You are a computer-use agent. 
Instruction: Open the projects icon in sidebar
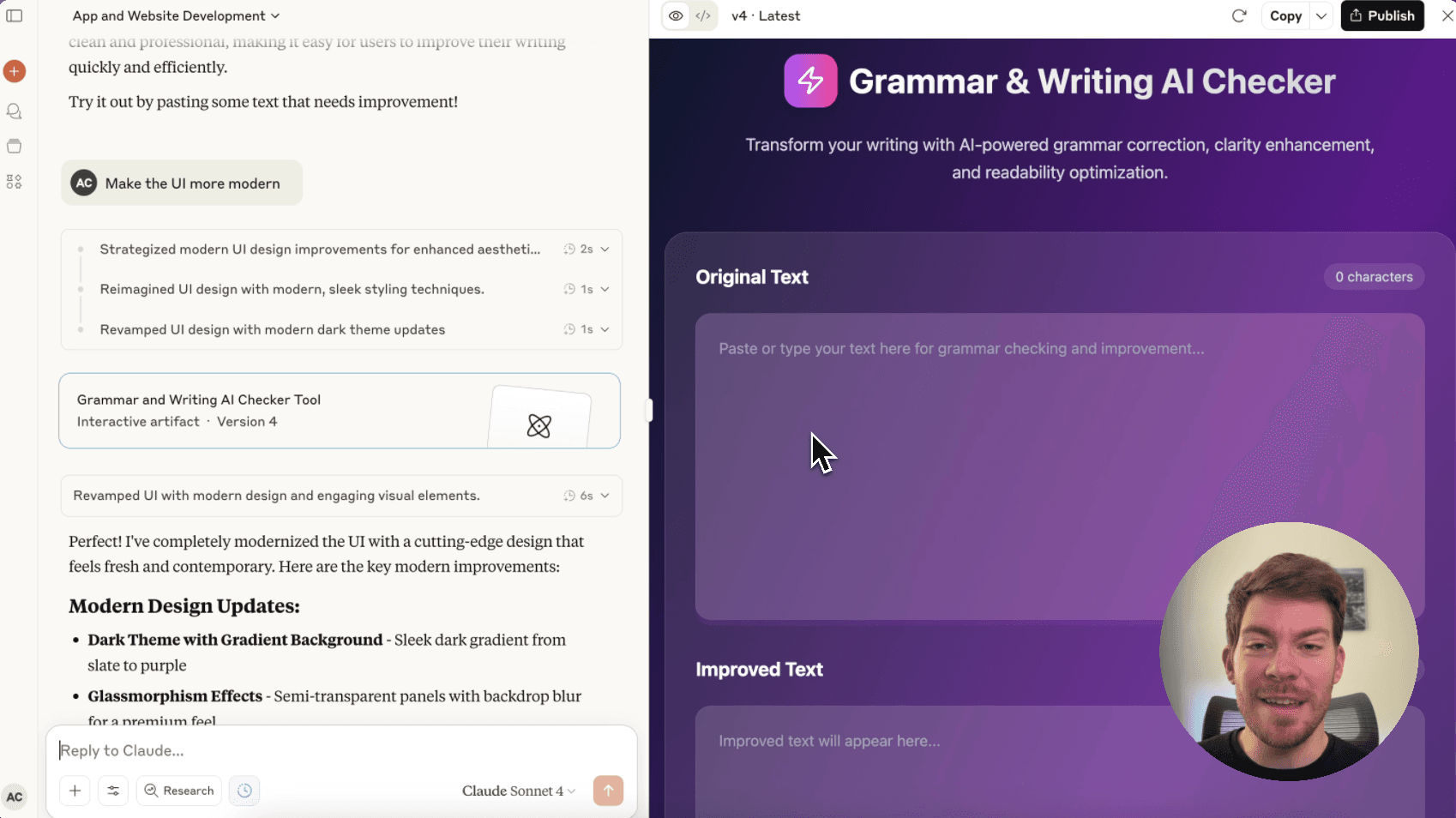pyautogui.click(x=15, y=146)
